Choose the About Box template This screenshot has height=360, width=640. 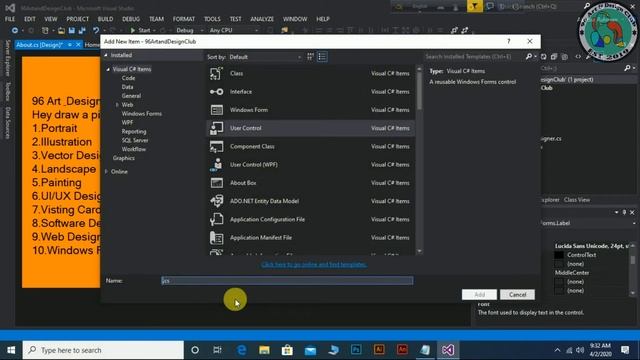(x=310, y=183)
